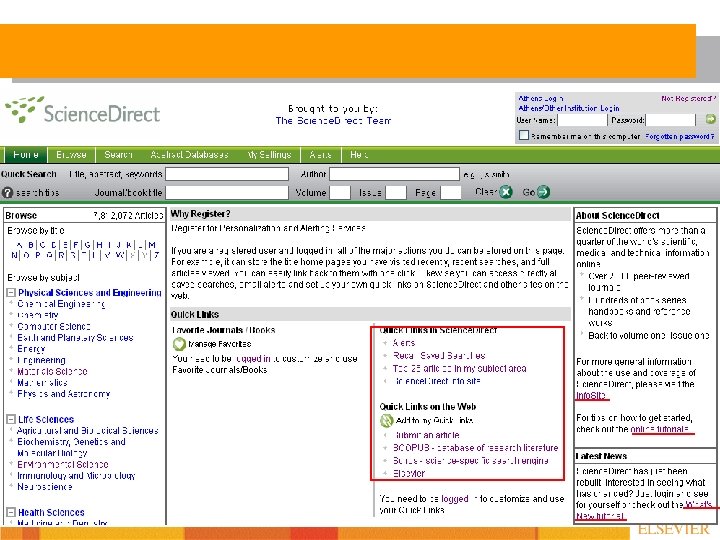Click the Clear X icon

506,192
